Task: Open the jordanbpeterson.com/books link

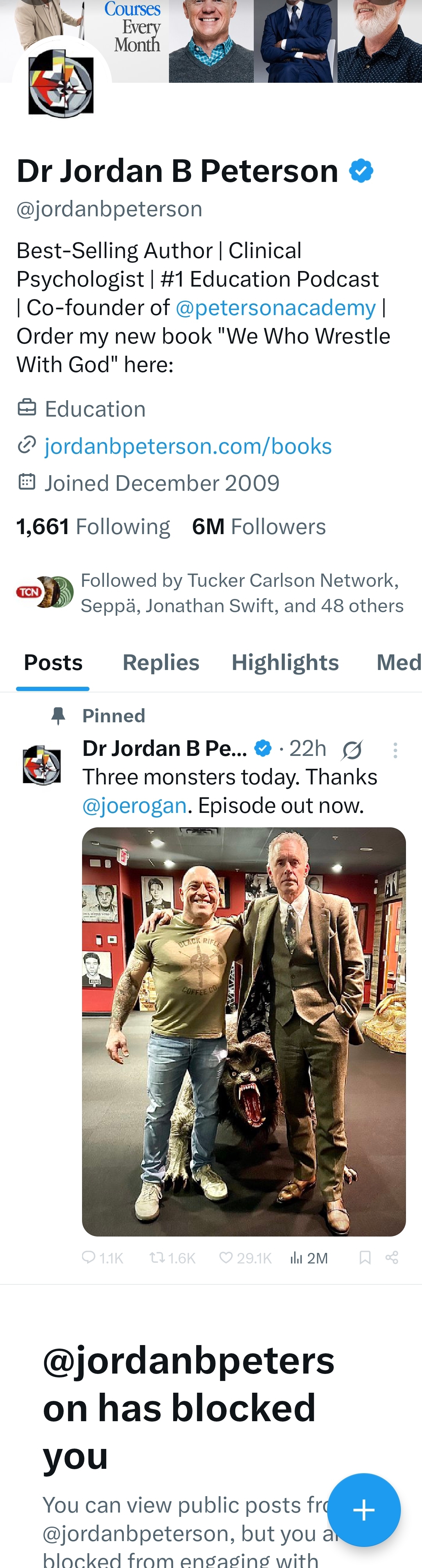Action: coord(188,446)
